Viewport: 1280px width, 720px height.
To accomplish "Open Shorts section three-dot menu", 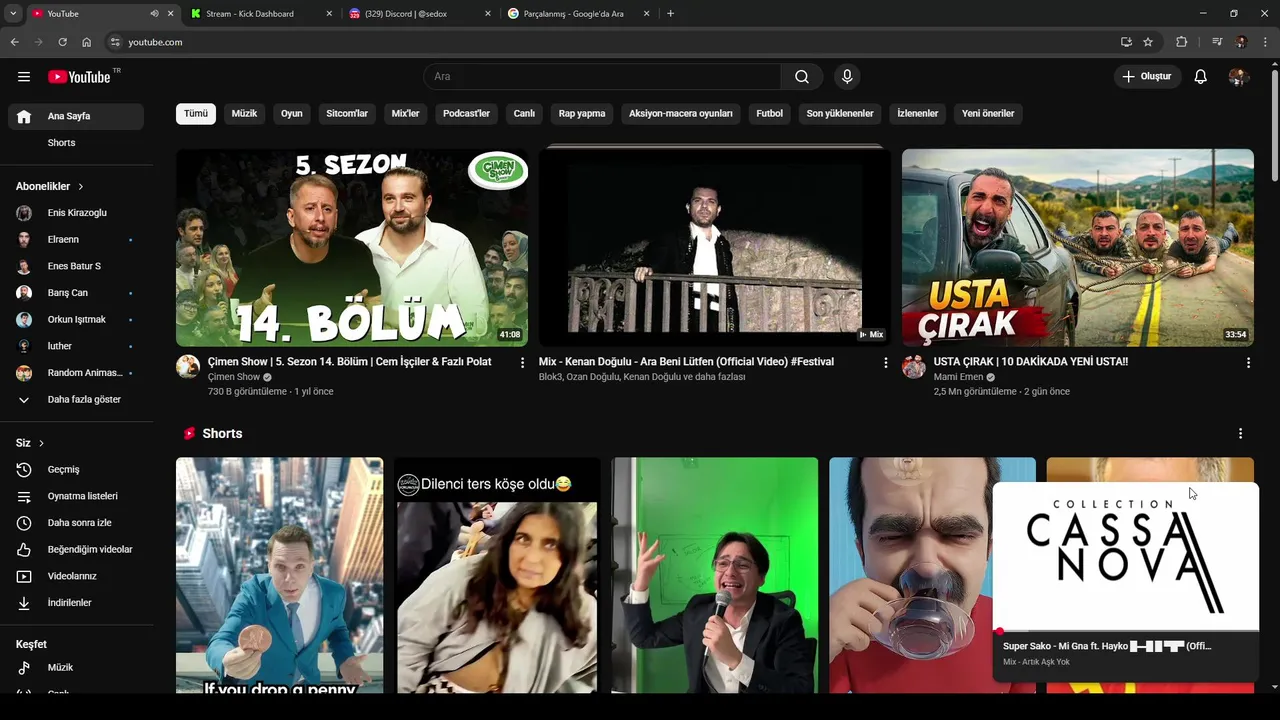I will click(x=1240, y=434).
